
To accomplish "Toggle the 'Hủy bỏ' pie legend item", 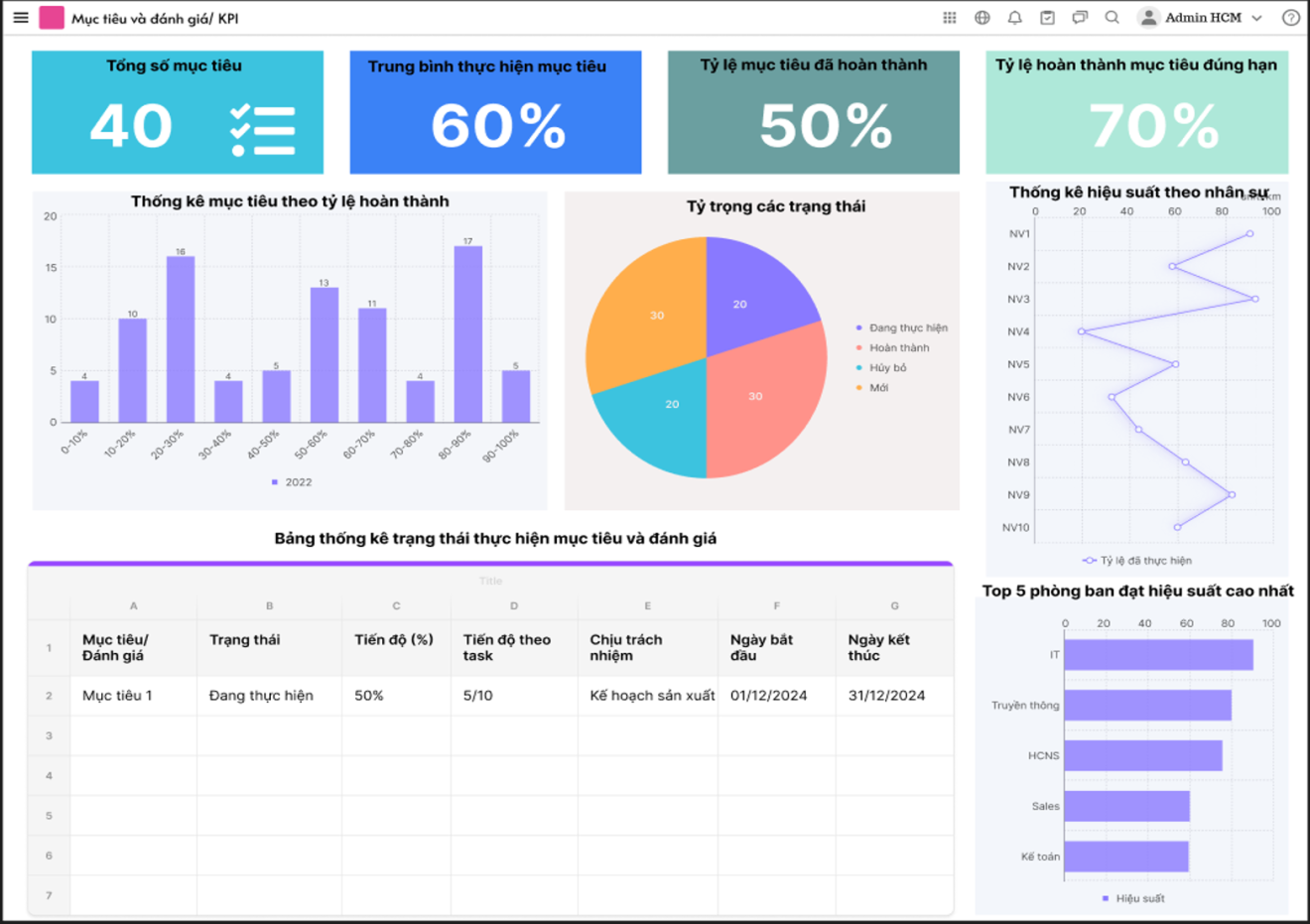I will tap(881, 368).
